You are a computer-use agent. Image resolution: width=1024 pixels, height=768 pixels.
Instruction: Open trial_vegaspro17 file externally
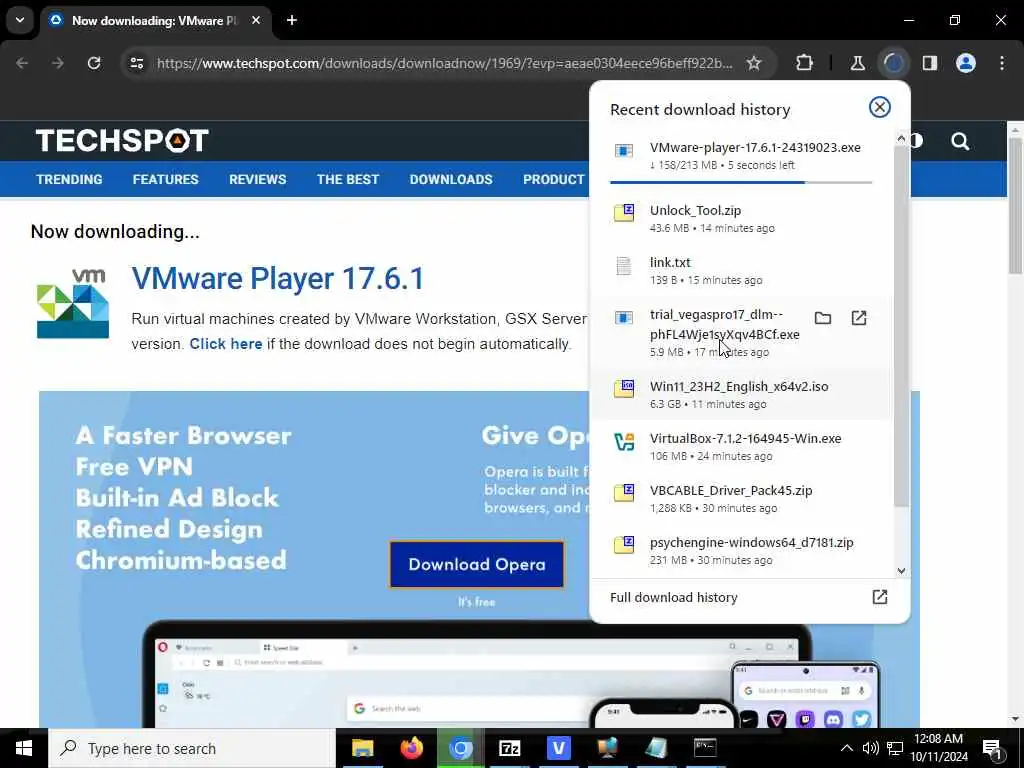pyautogui.click(x=859, y=318)
